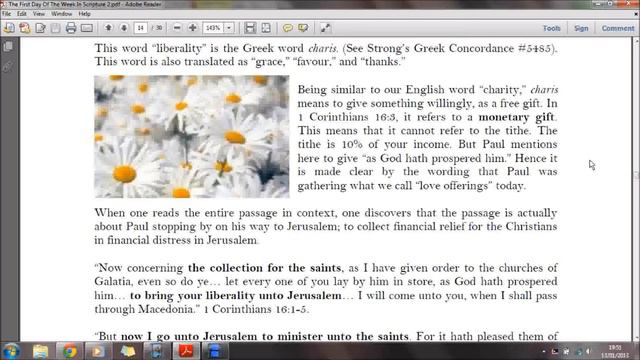640x360 pixels.
Task: Click the Save file toolbar icon
Action: pyautogui.click(x=56, y=28)
